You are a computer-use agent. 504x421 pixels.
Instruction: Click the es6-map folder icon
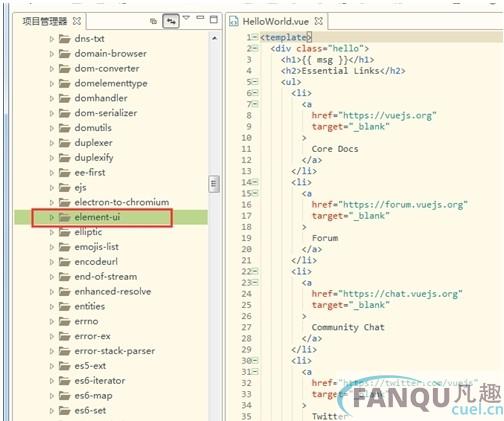point(64,396)
